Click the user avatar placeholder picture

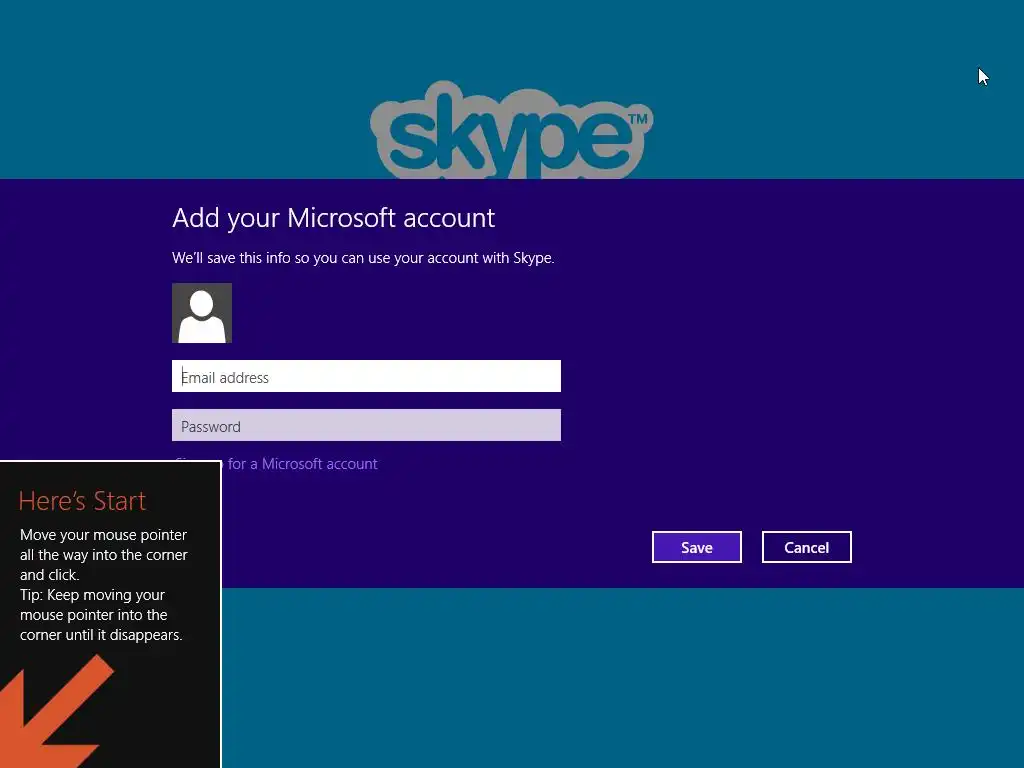[202, 313]
